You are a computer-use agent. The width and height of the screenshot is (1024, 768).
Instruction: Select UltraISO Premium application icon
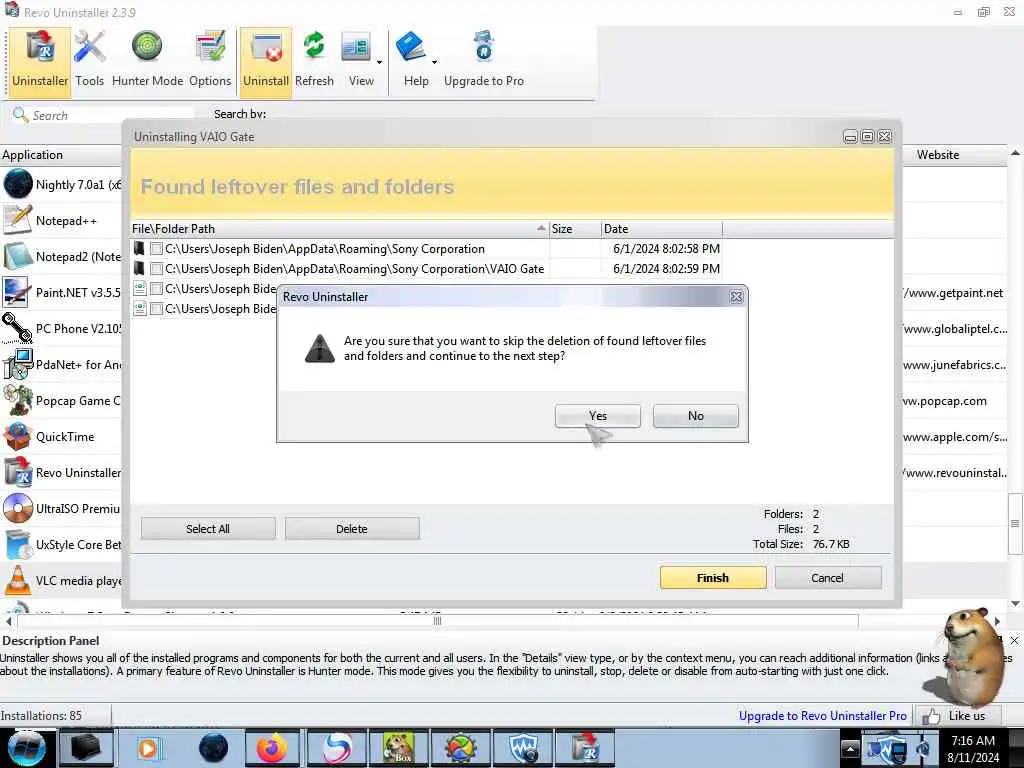18,508
